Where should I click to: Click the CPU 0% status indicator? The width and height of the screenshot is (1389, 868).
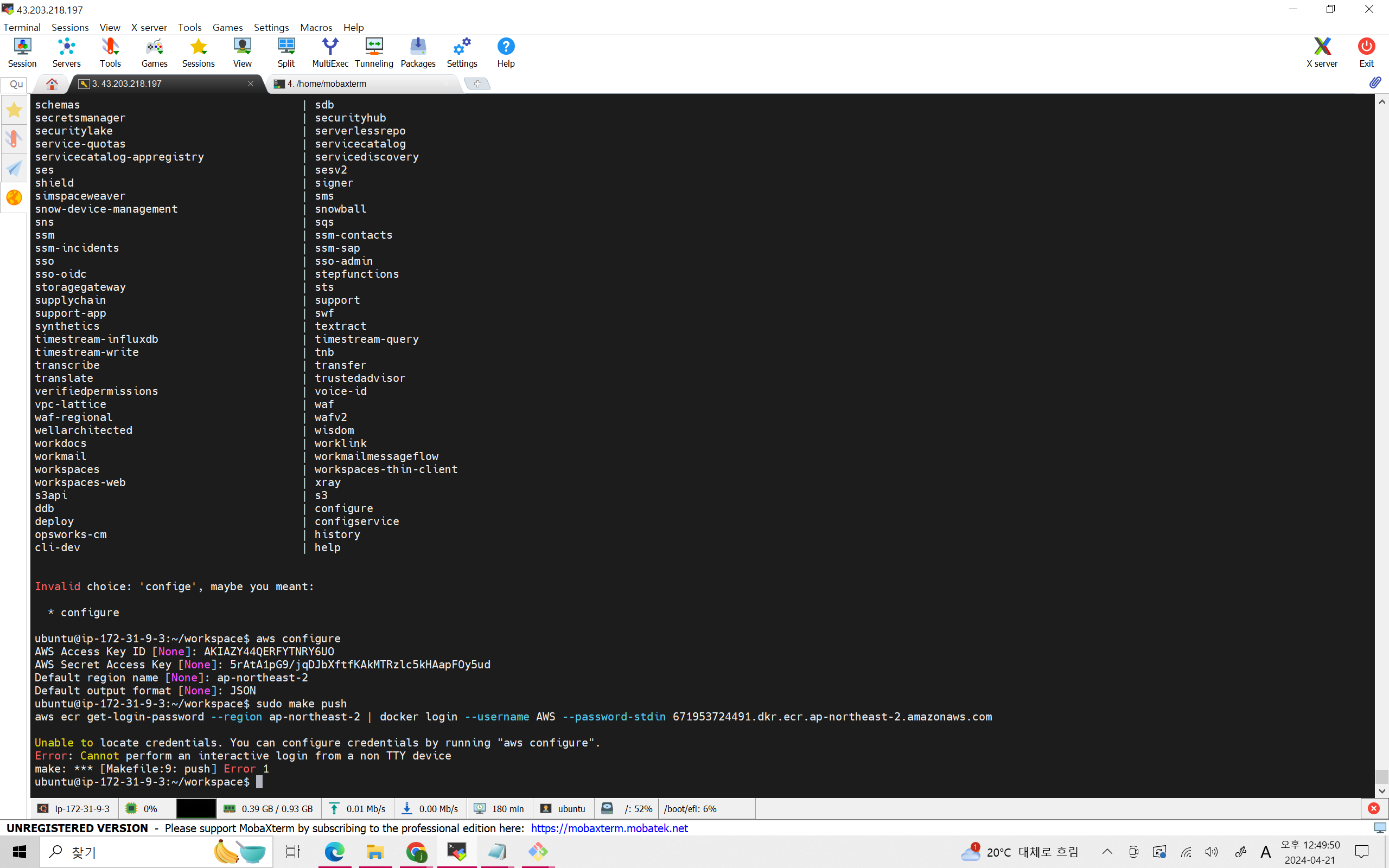click(142, 808)
